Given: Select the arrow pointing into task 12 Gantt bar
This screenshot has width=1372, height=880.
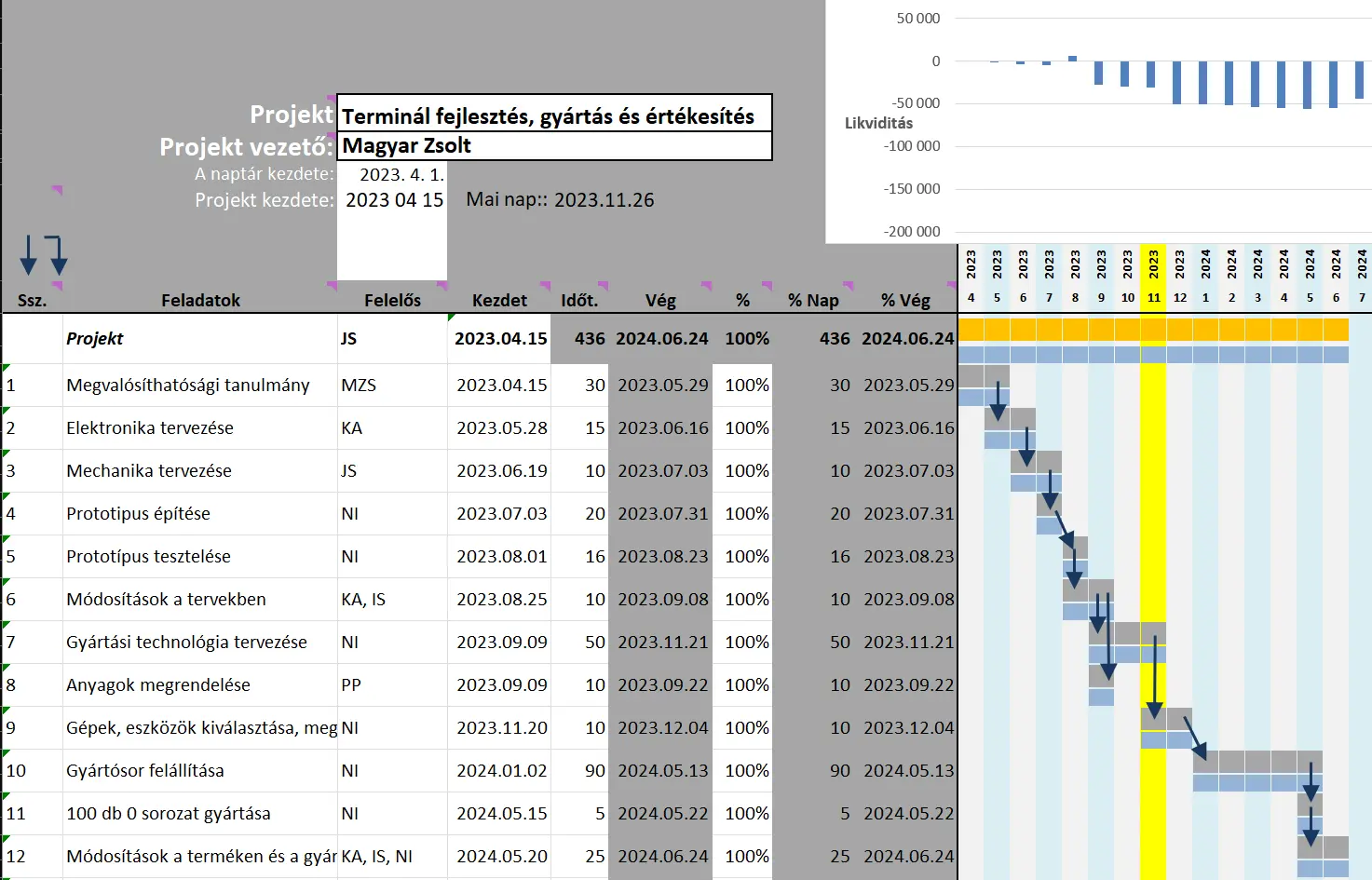Looking at the screenshot, I should tap(1311, 826).
